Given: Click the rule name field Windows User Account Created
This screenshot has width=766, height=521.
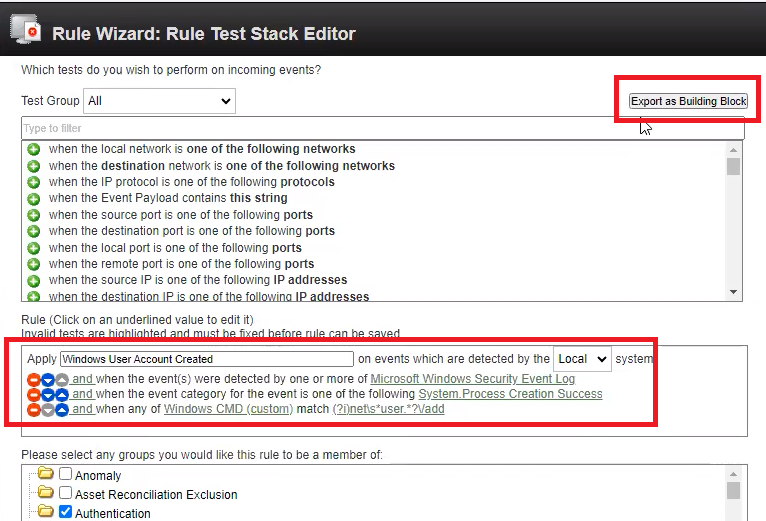Looking at the screenshot, I should pyautogui.click(x=207, y=359).
